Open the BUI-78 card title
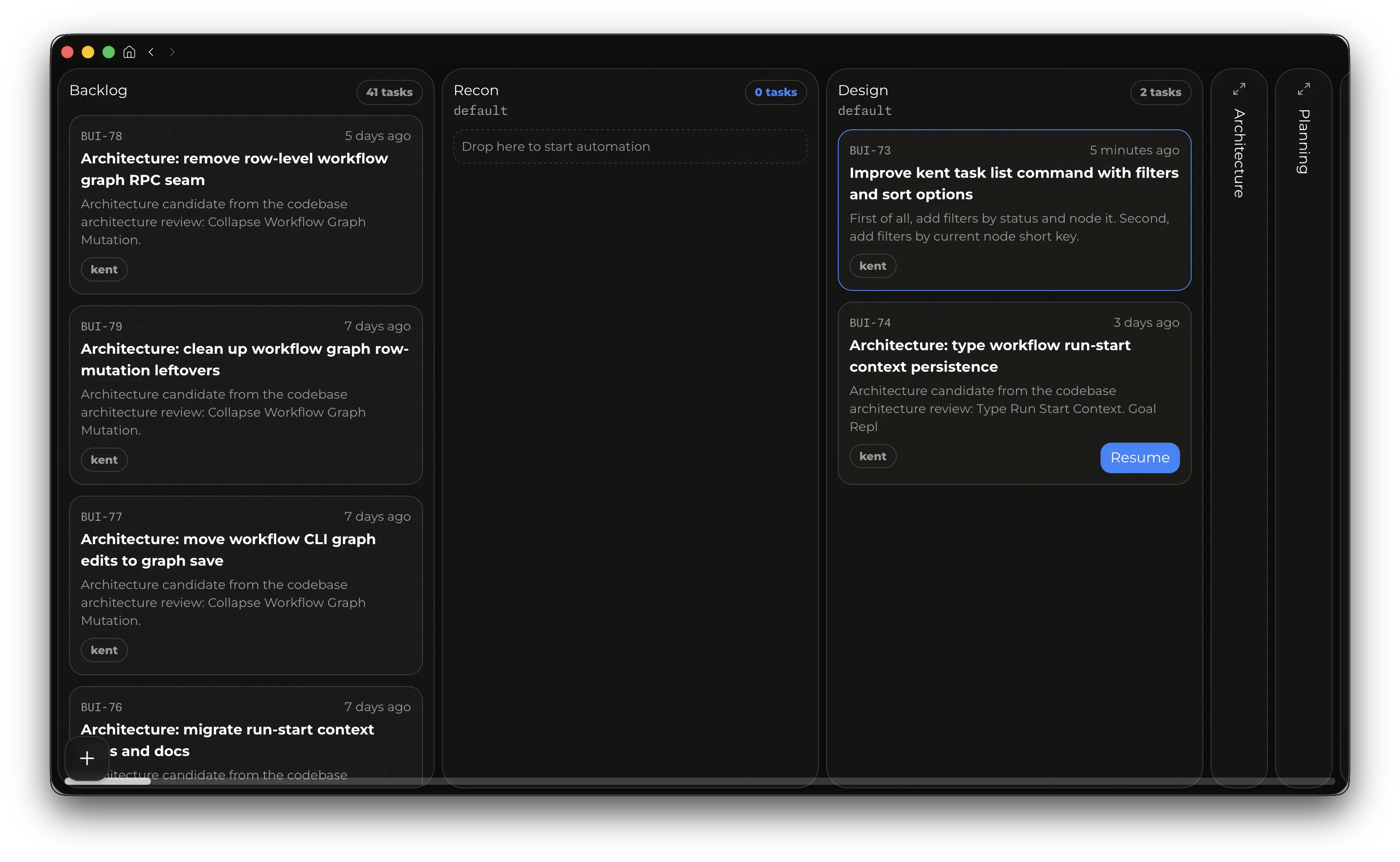1400x862 pixels. [234, 169]
